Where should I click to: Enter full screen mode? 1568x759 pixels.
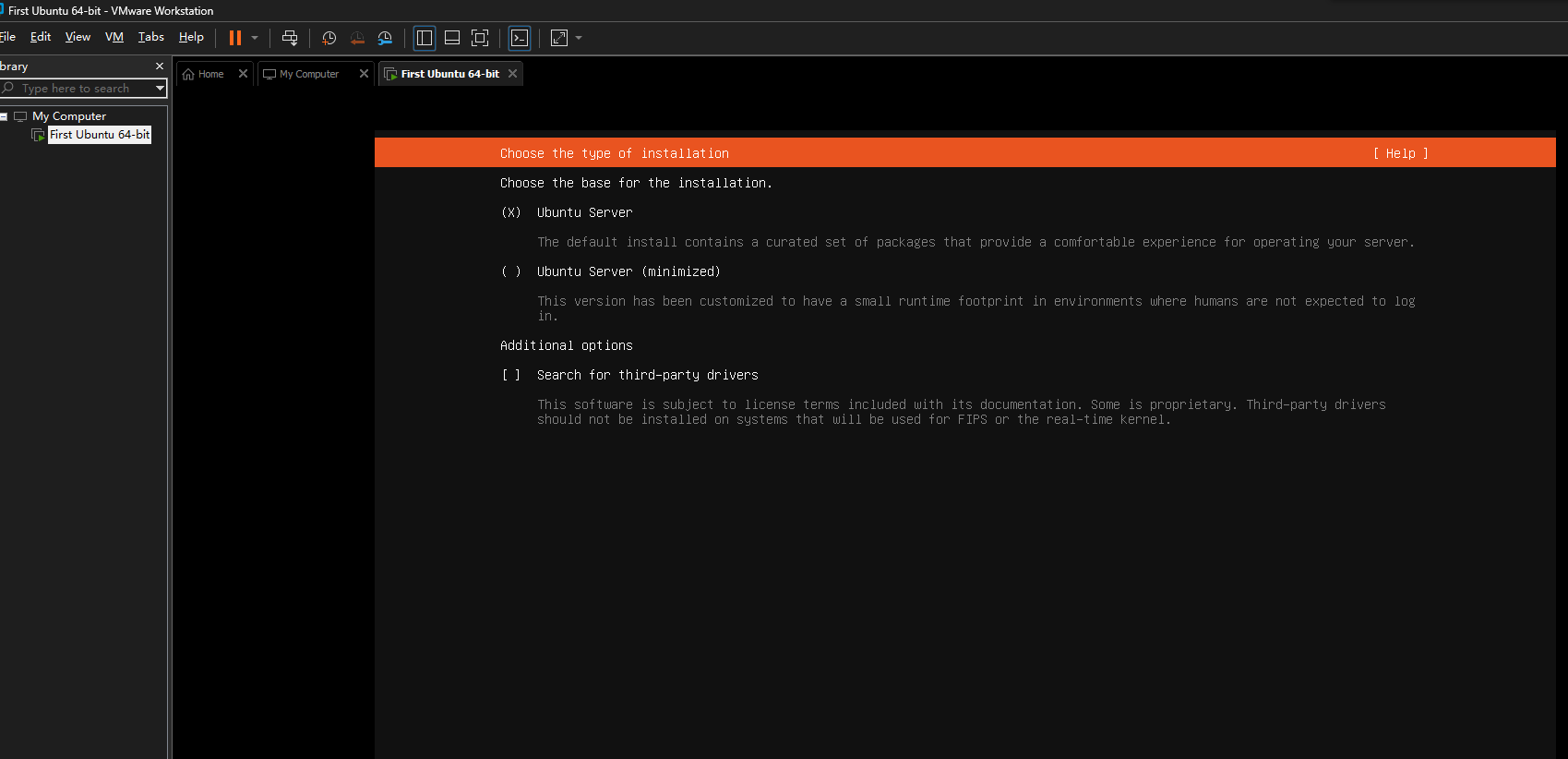480,38
